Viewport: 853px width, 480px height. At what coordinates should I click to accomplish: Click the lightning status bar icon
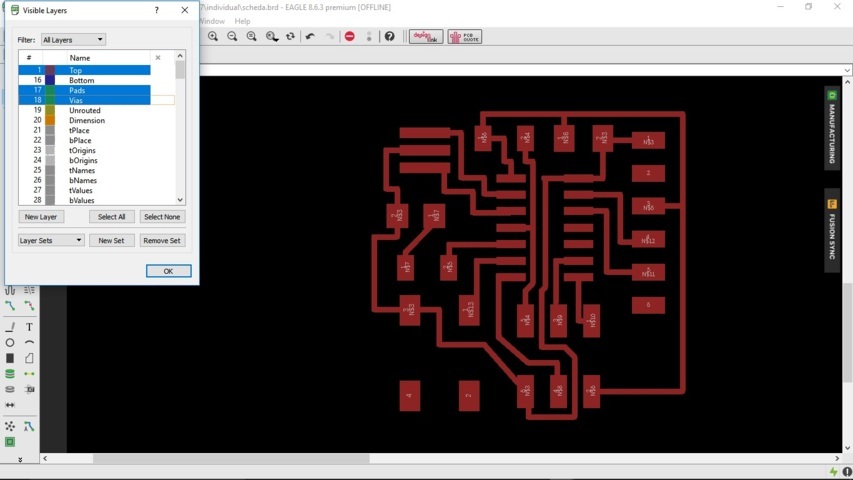[834, 471]
